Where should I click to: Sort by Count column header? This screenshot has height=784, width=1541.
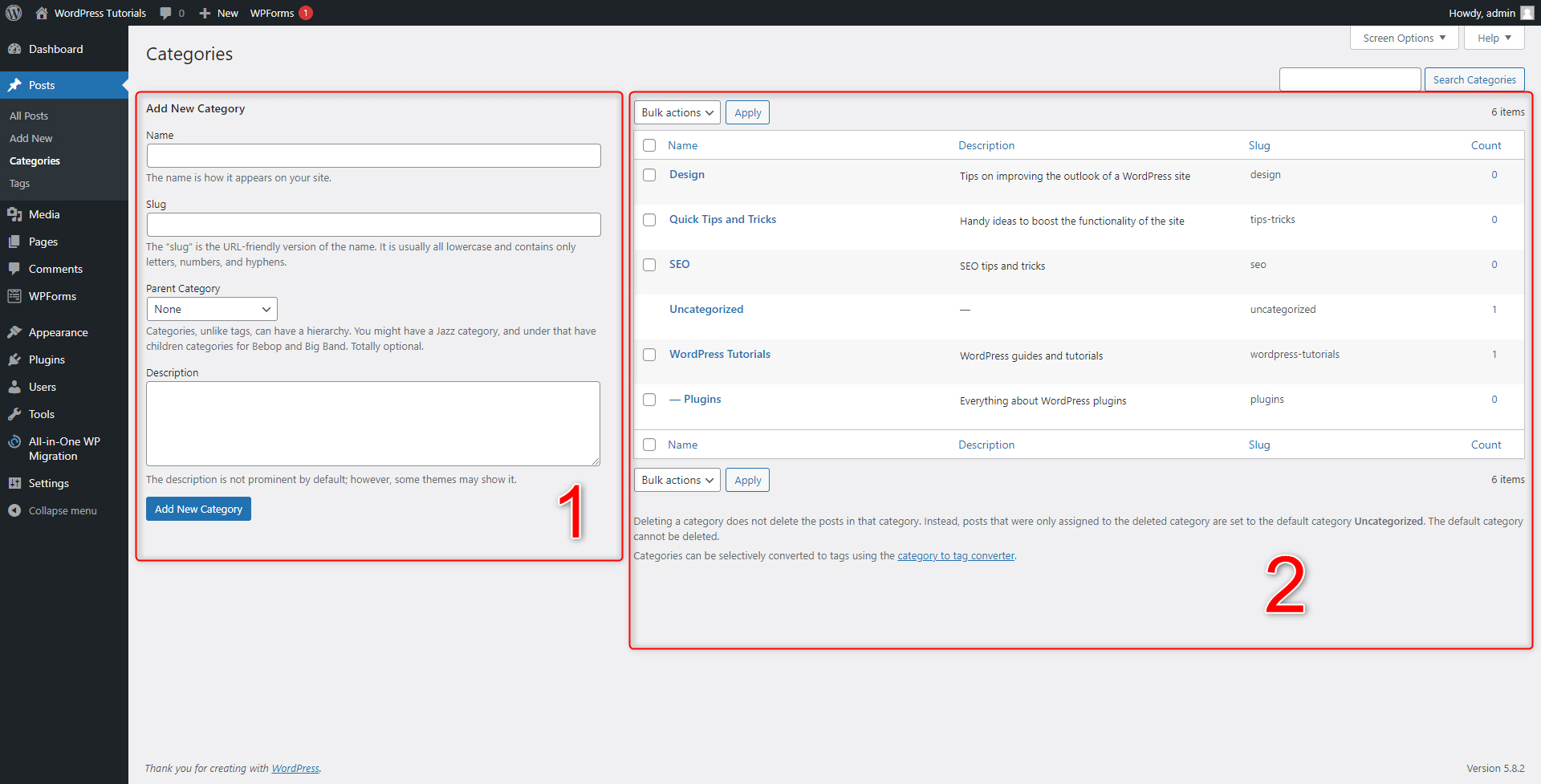pos(1486,145)
